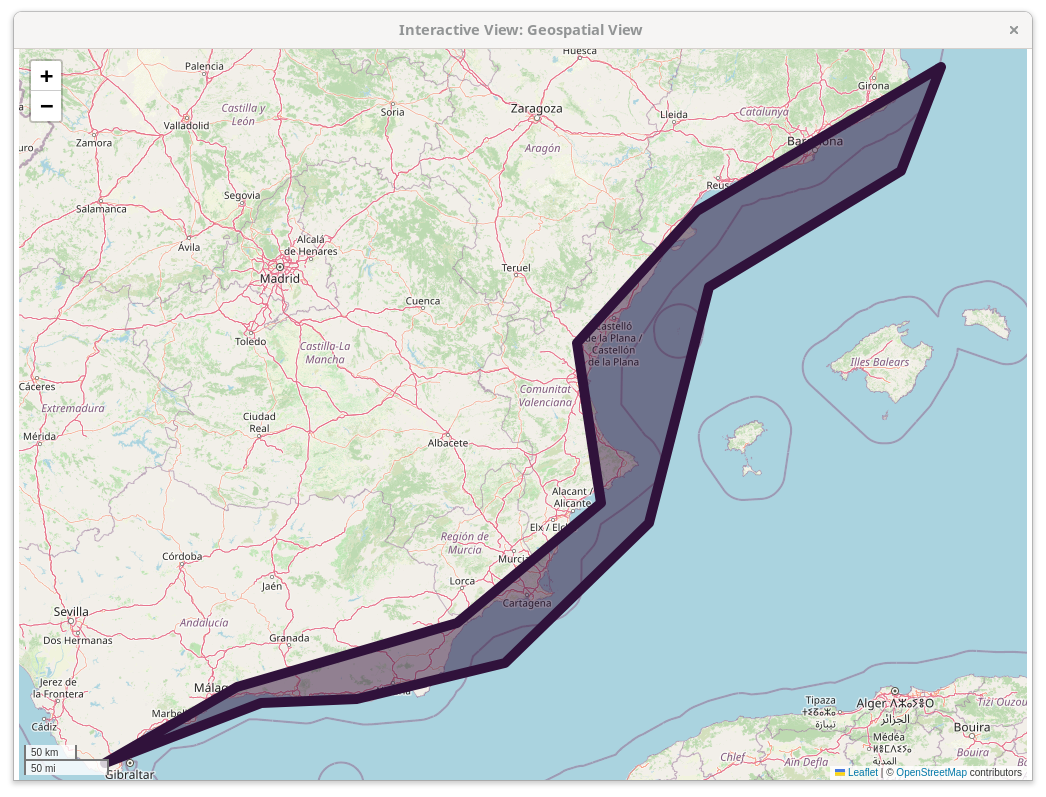Click the Palencia city label

[204, 66]
